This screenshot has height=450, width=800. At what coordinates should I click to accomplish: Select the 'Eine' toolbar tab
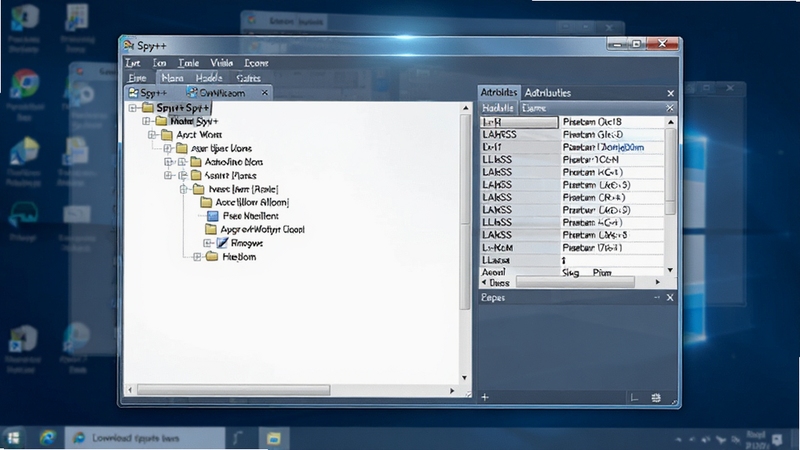137,78
